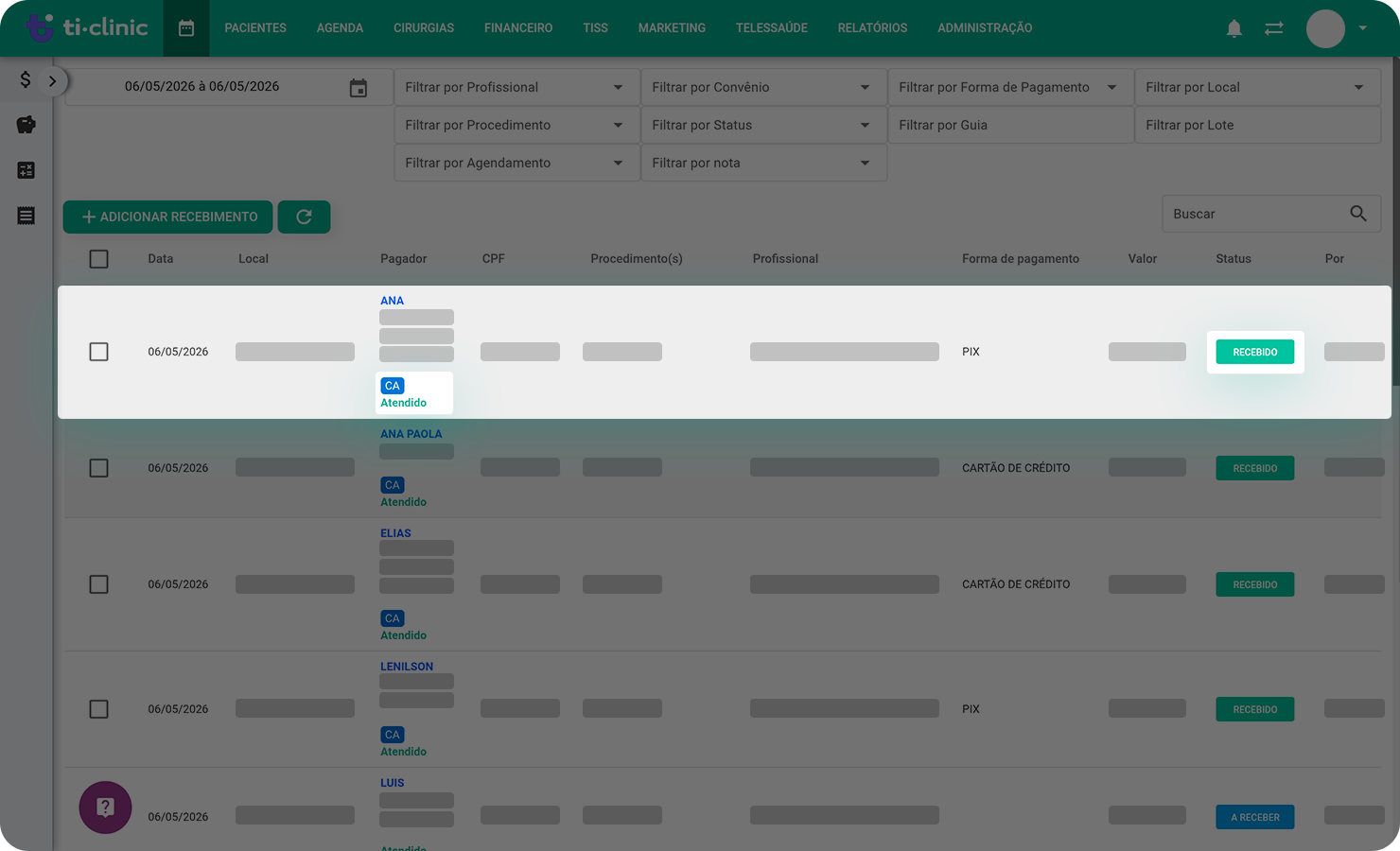Viewport: 1400px width, 851px height.
Task: Click the Forma de pagamento column header
Action: coord(1021,259)
